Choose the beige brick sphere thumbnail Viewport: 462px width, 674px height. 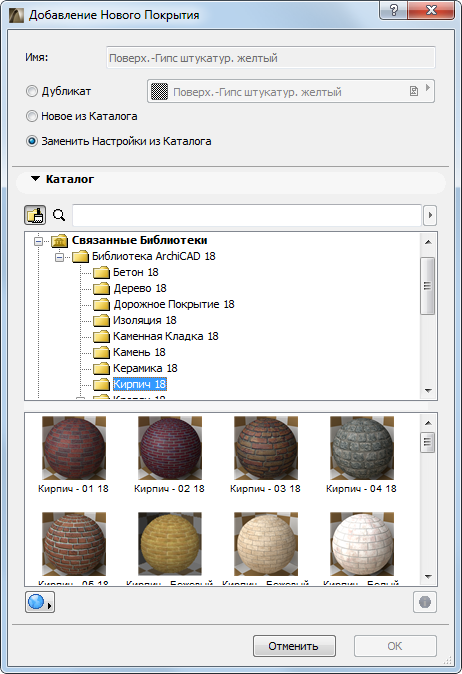tap(266, 544)
